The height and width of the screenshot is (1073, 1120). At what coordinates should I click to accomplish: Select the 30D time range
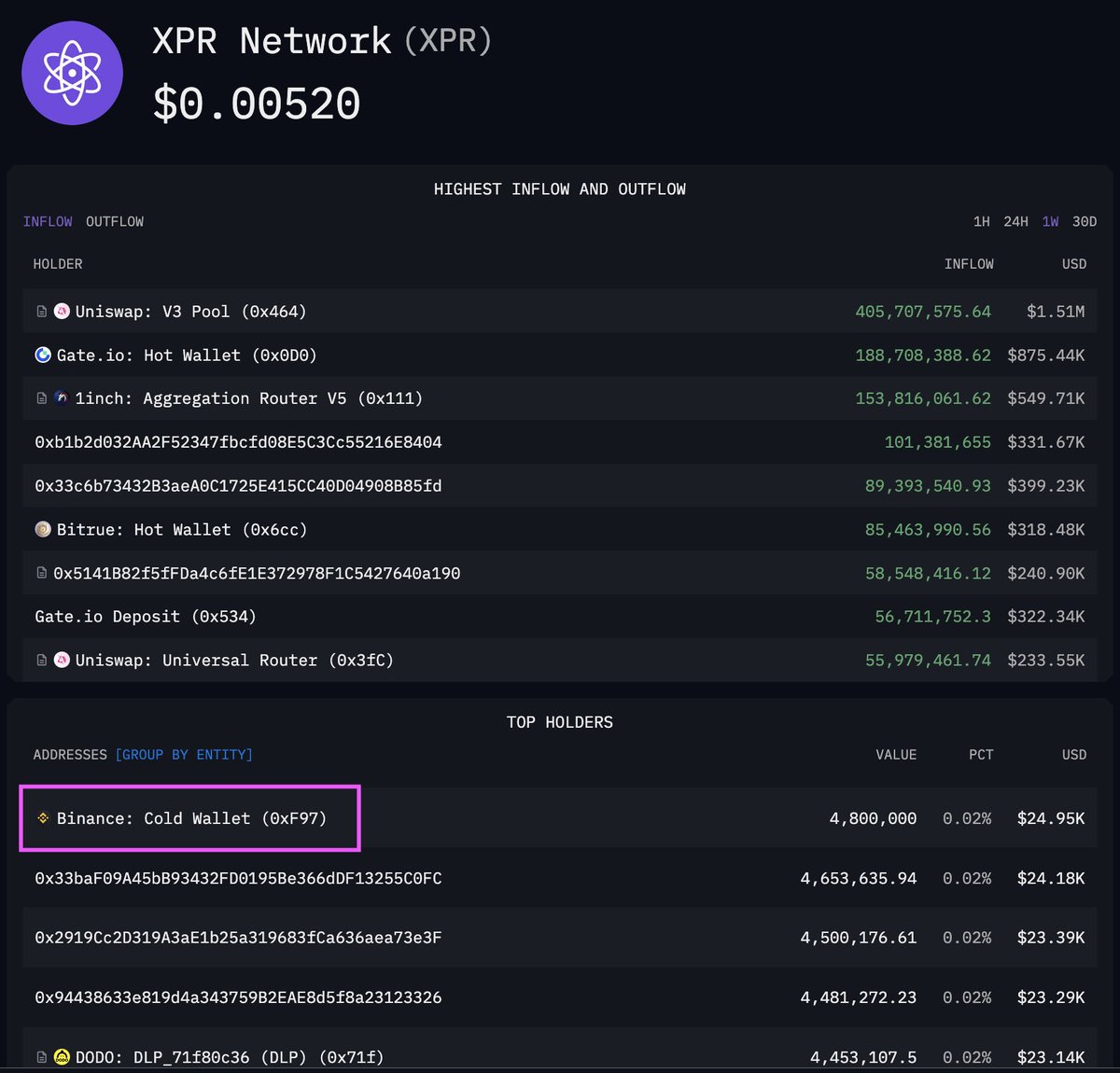(x=1085, y=221)
